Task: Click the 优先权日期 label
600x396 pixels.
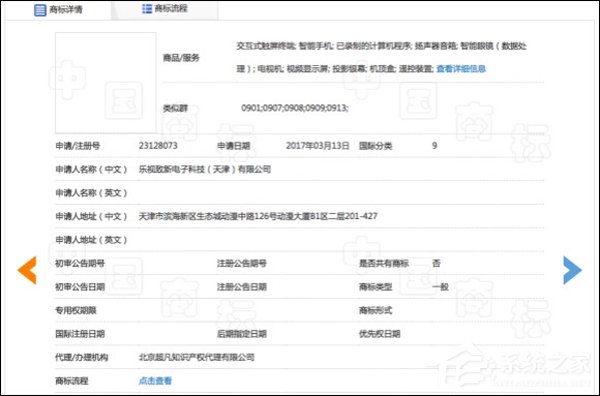Action: click(380, 334)
